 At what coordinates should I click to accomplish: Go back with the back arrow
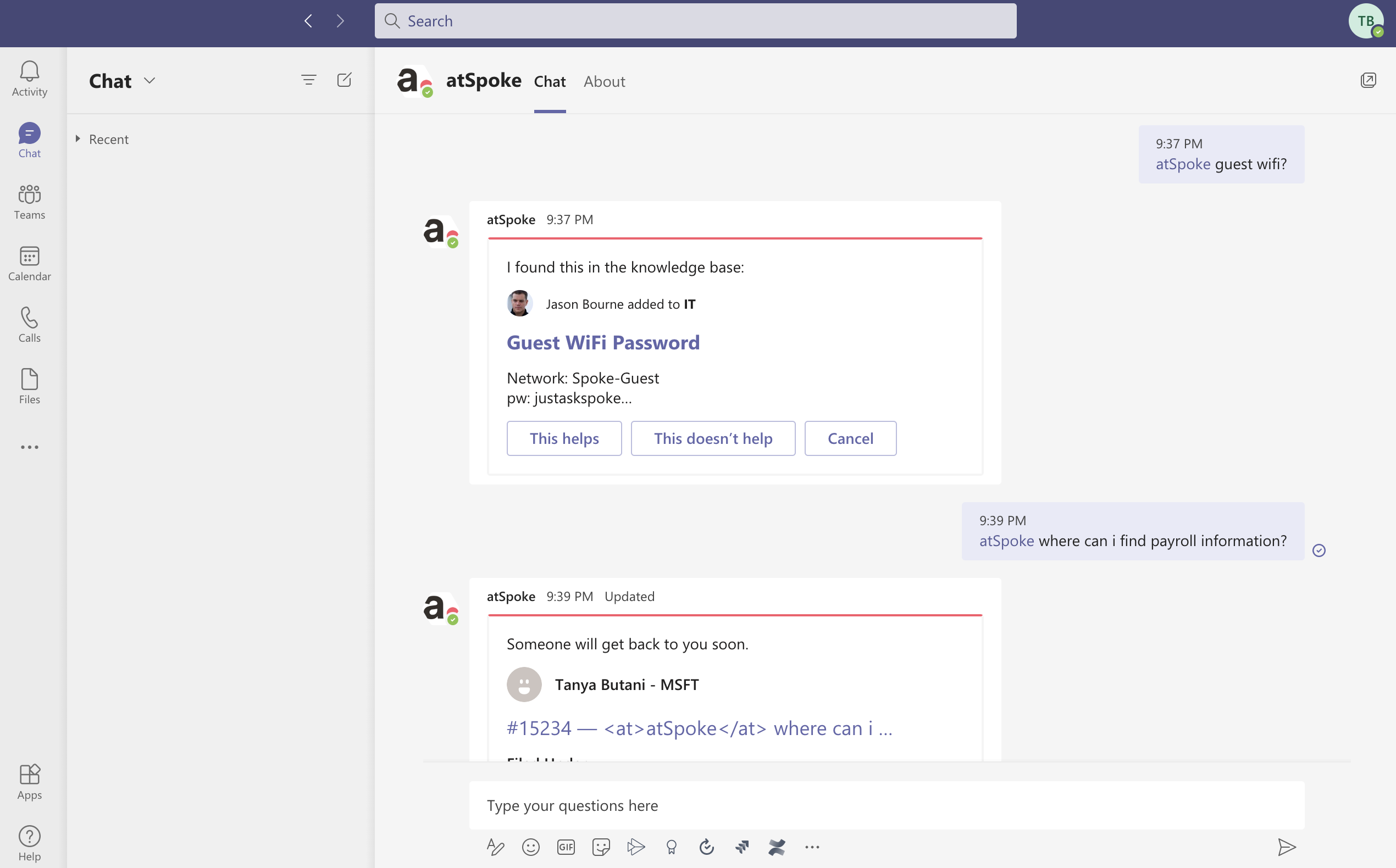pos(308,21)
